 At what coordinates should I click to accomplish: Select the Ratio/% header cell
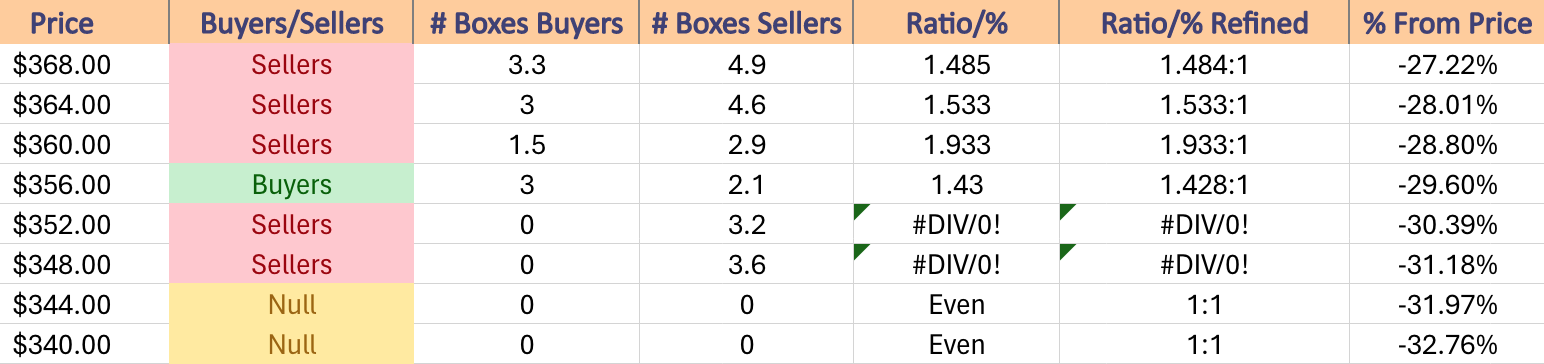tap(956, 22)
